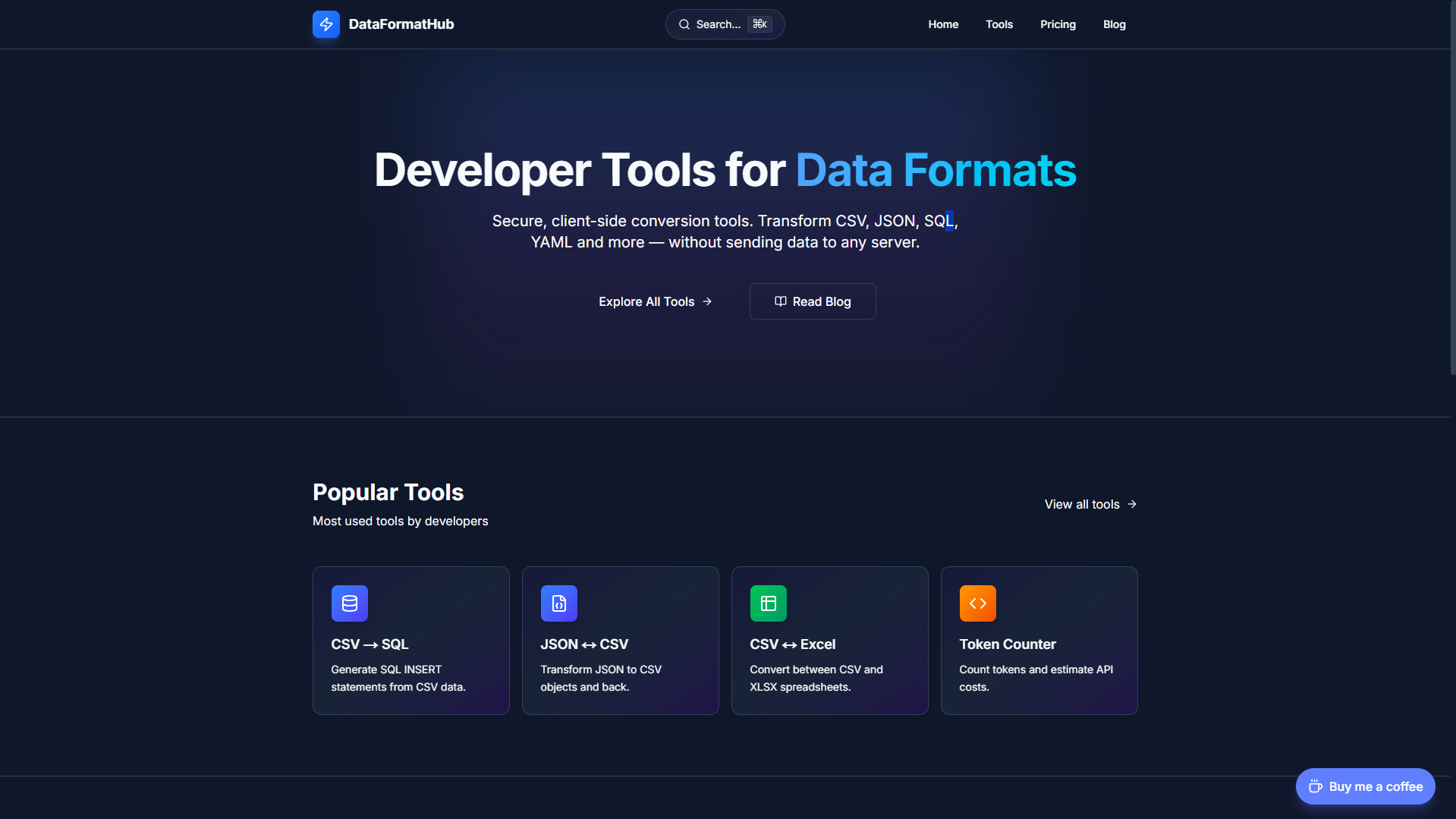Viewport: 1456px width, 819px height.
Task: Click the search input field
Action: click(x=724, y=24)
